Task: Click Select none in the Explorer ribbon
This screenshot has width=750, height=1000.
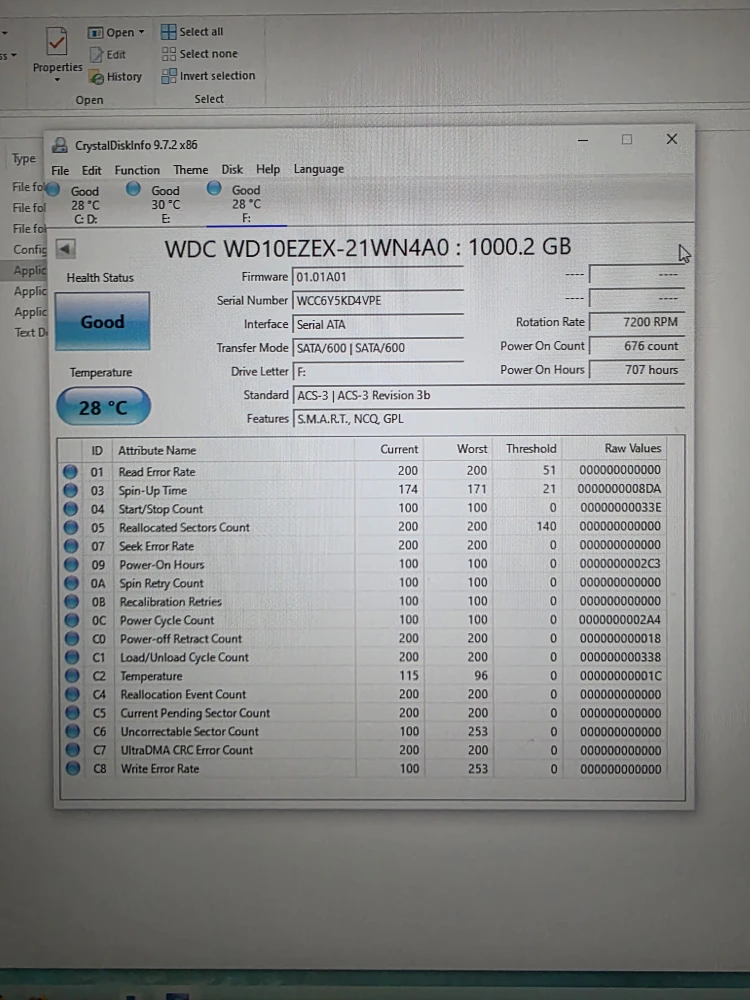Action: pos(199,54)
